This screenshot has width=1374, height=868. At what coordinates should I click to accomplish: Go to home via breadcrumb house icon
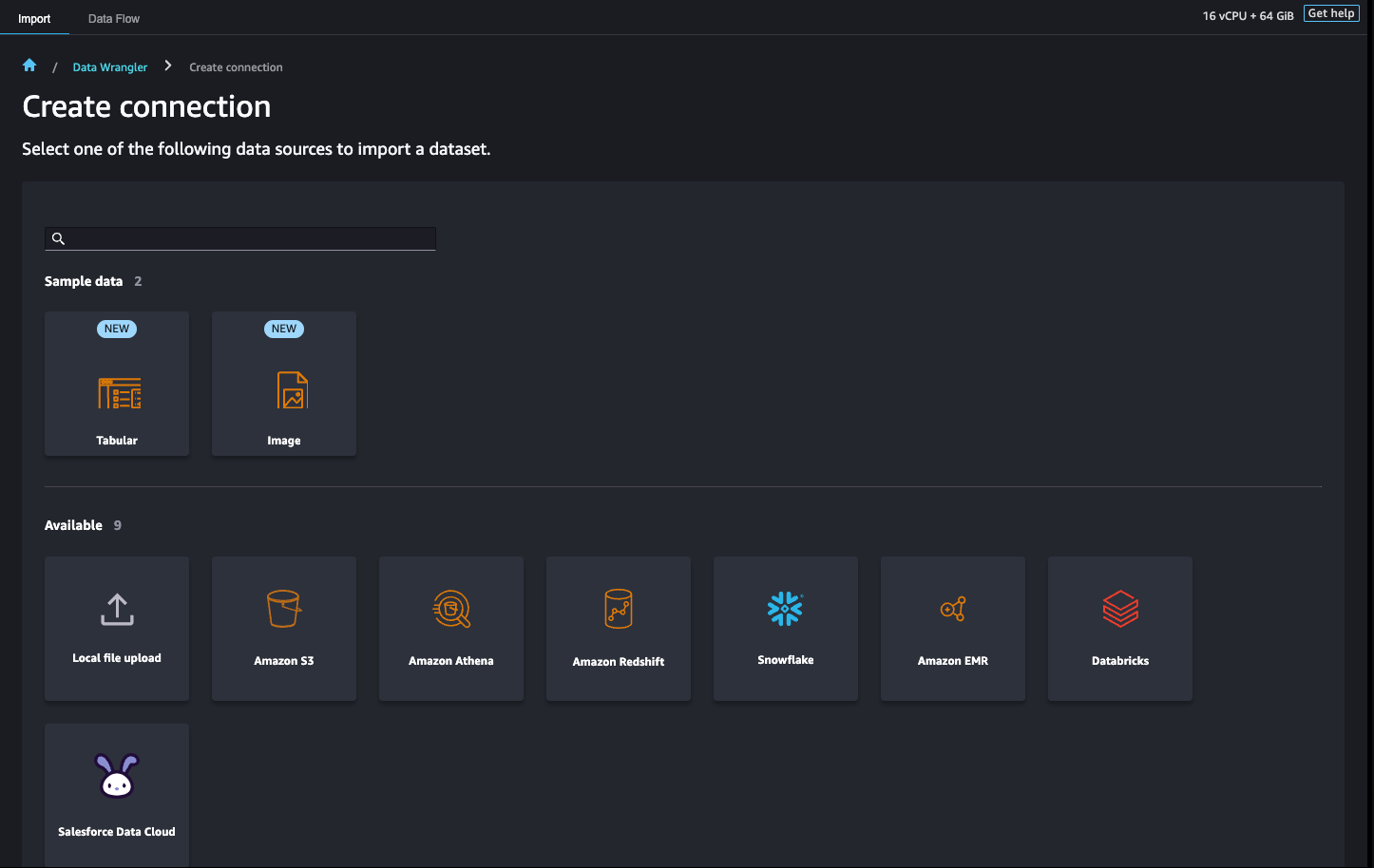[x=29, y=66]
